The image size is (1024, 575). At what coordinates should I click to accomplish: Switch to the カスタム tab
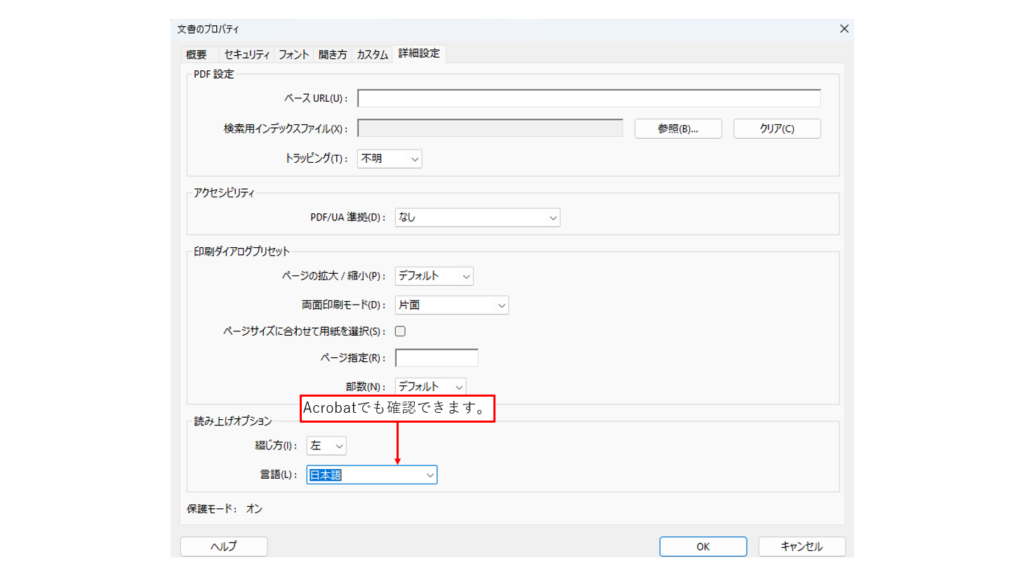pos(372,54)
